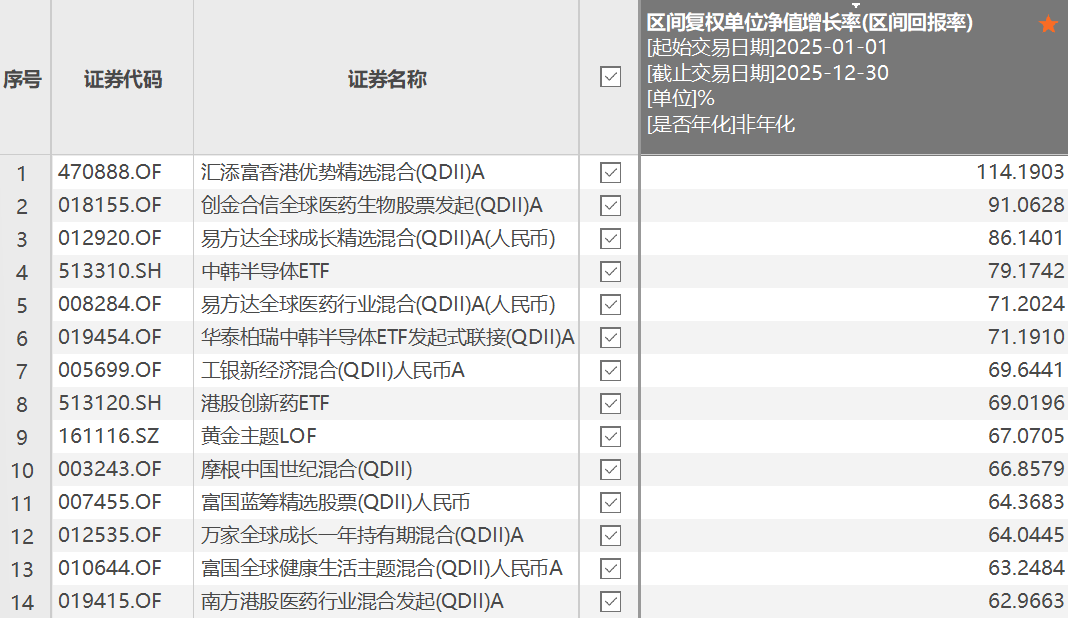Select row number 7 in 序号 column
The image size is (1068, 618).
pos(22,371)
